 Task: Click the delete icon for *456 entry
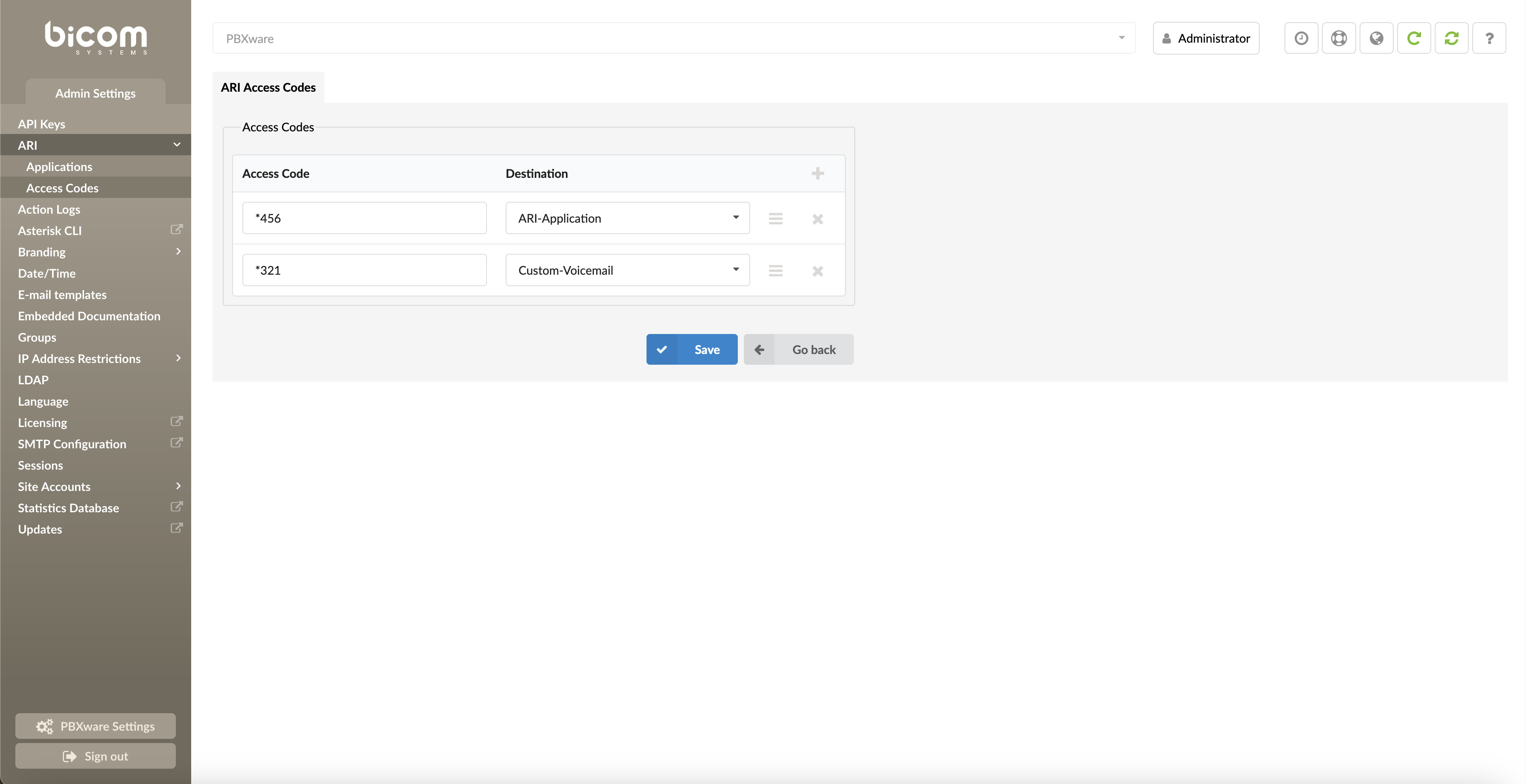(x=817, y=219)
